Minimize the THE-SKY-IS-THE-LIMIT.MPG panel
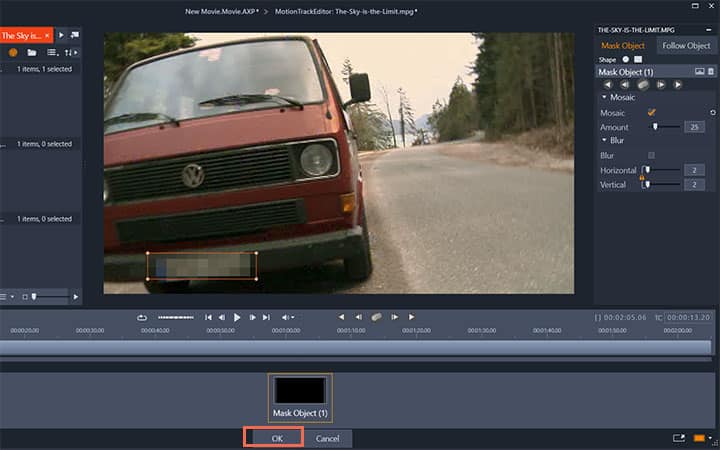The height and width of the screenshot is (450, 720). (709, 30)
